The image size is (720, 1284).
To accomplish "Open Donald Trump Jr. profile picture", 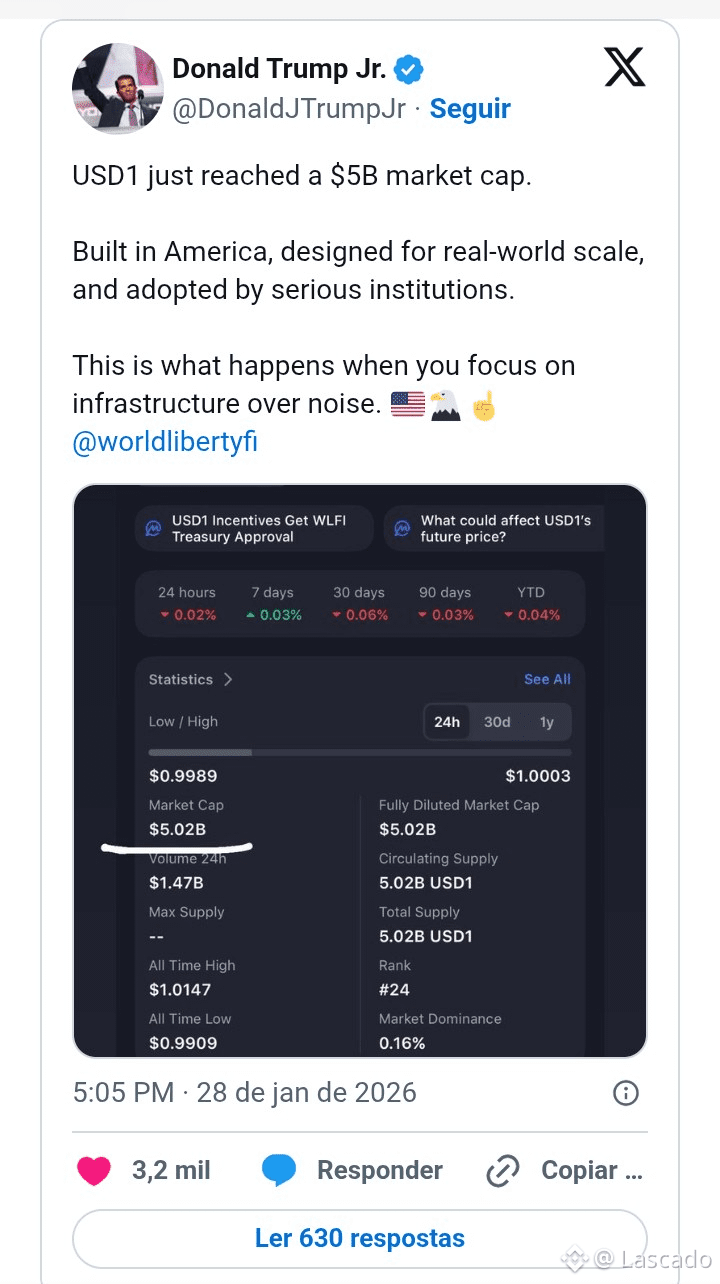I will tap(117, 88).
